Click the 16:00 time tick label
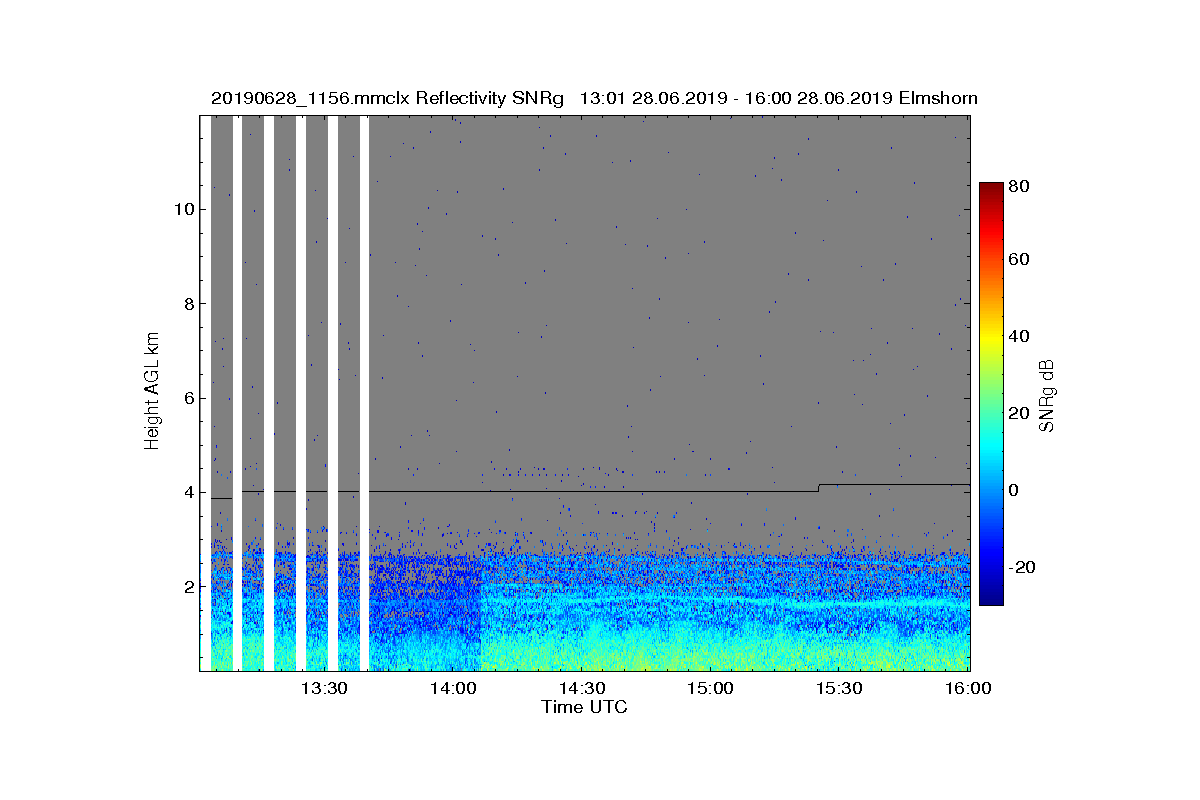1200x800 pixels. [969, 689]
